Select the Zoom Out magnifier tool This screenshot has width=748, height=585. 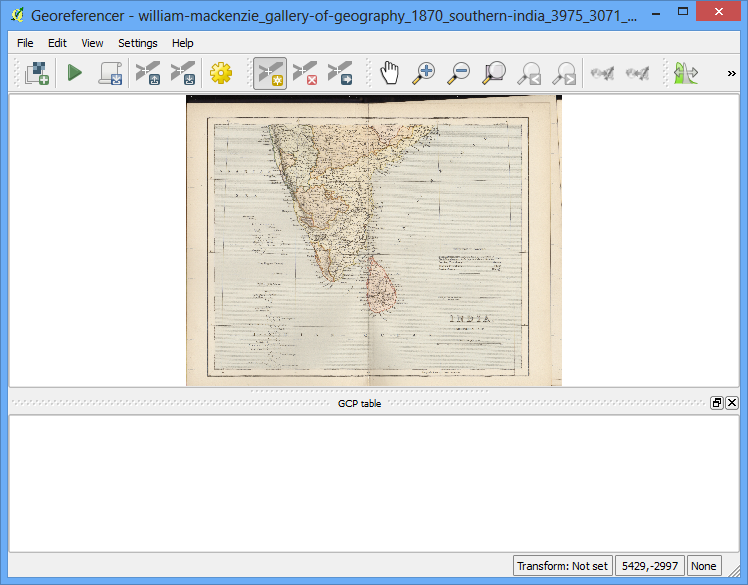pos(459,73)
